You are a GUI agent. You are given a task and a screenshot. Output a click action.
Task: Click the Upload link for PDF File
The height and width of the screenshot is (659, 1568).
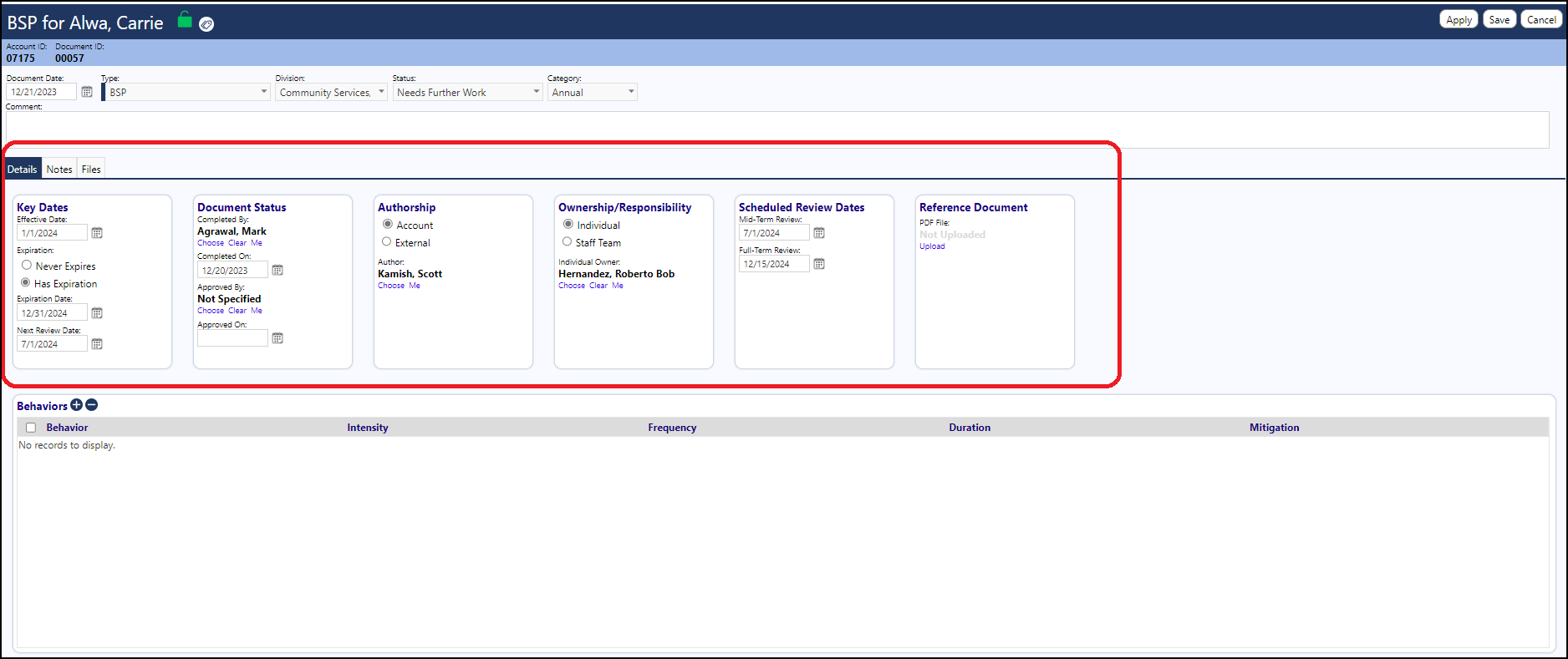pyautogui.click(x=932, y=246)
